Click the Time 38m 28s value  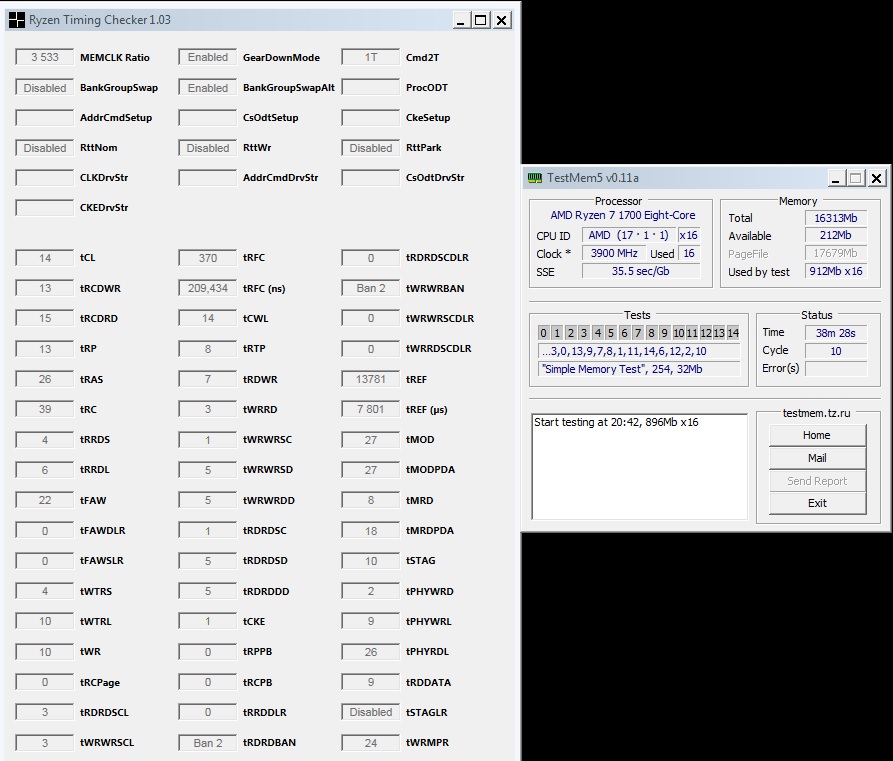pyautogui.click(x=835, y=333)
